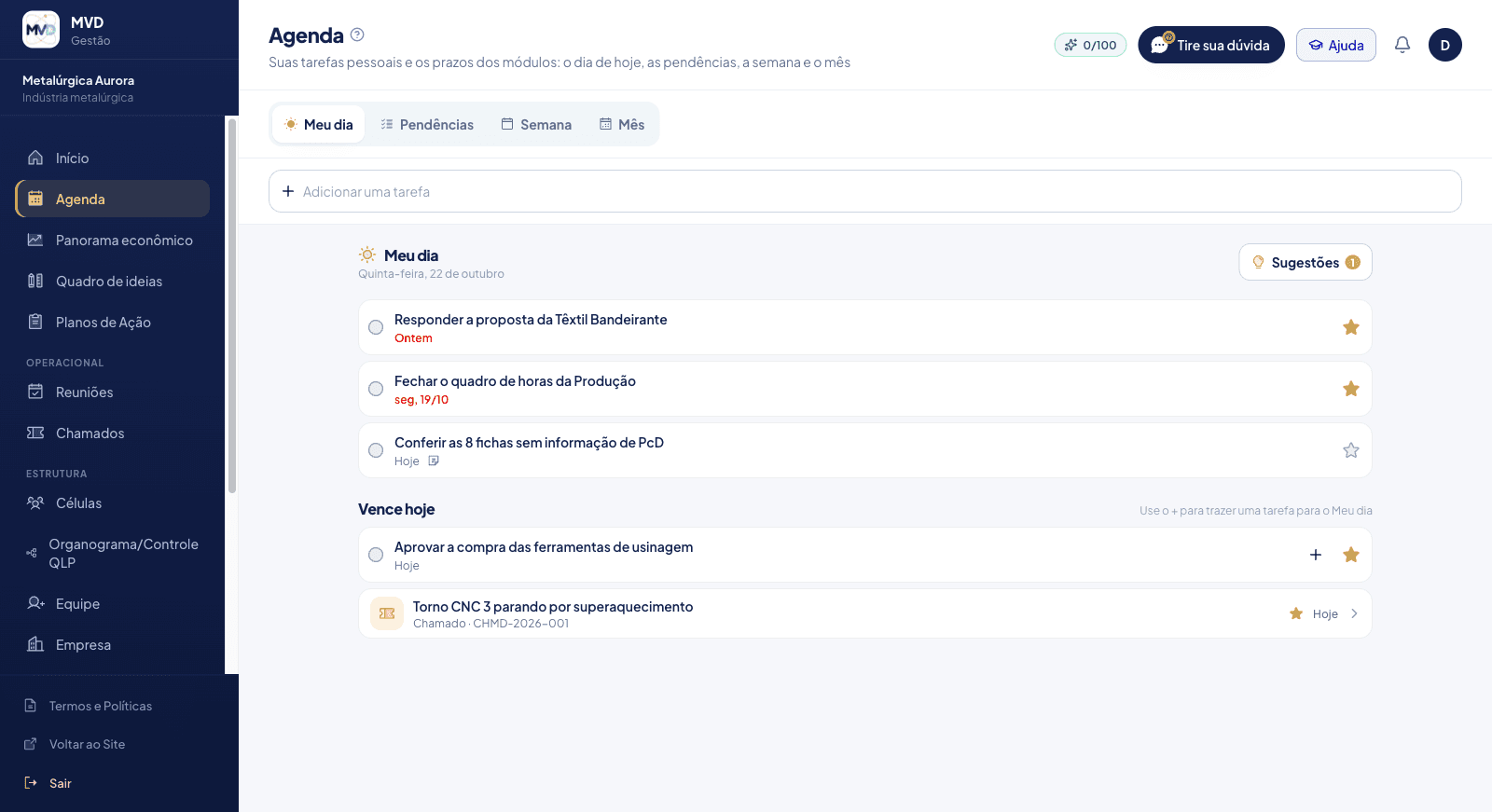Click the Chamado ticket icon for Torno CNC 3
The height and width of the screenshot is (812, 1492).
[387, 613]
